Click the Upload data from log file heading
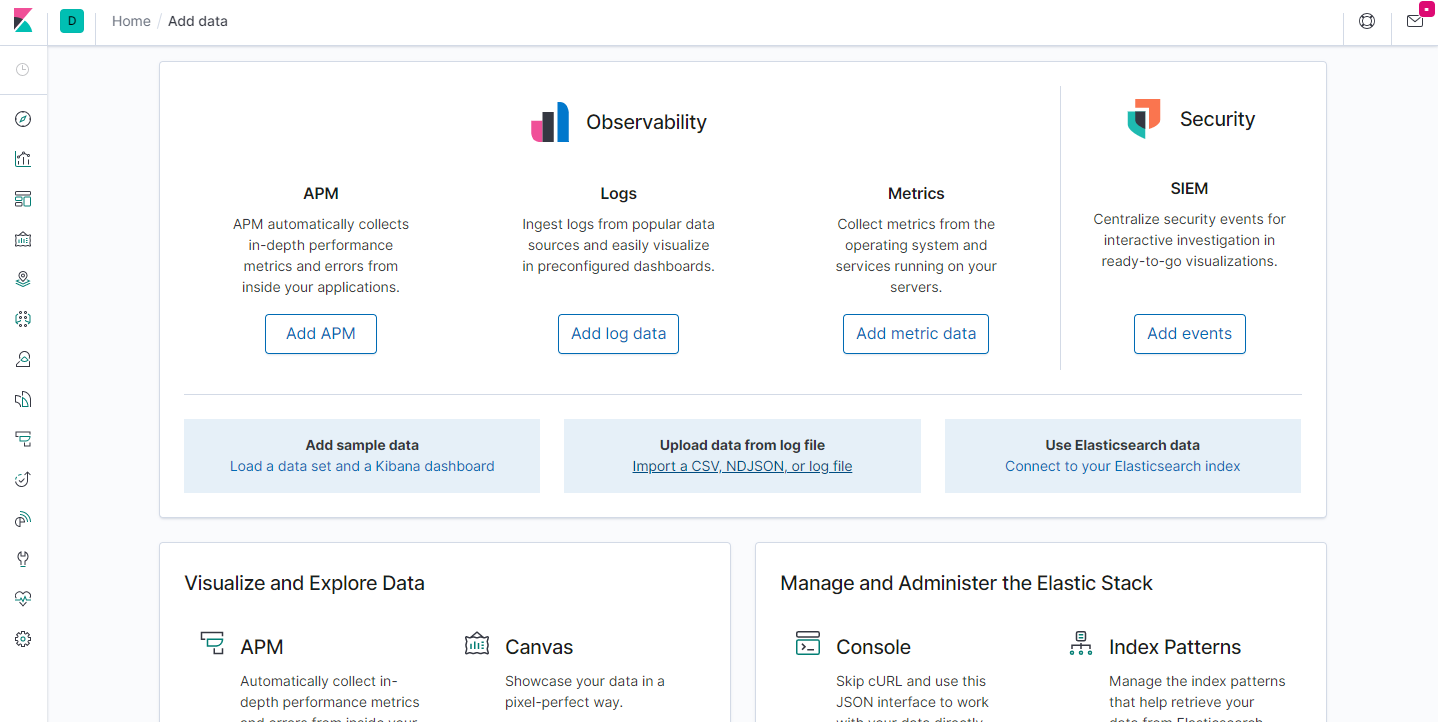 [x=742, y=445]
